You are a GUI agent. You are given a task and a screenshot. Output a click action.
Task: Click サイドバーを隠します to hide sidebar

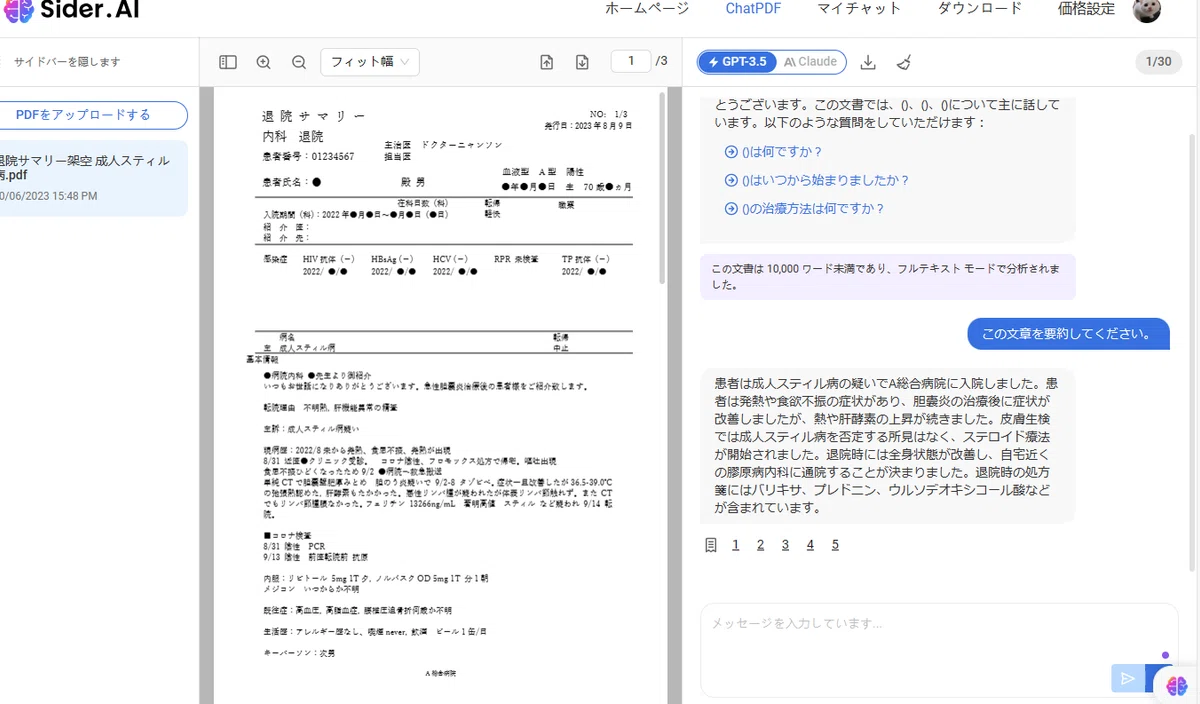tap(67, 62)
